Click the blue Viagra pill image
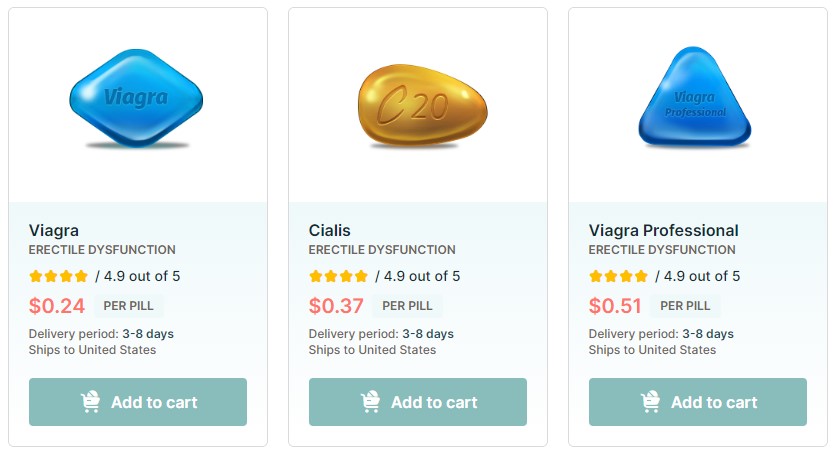The width and height of the screenshot is (834, 452). pos(136,98)
